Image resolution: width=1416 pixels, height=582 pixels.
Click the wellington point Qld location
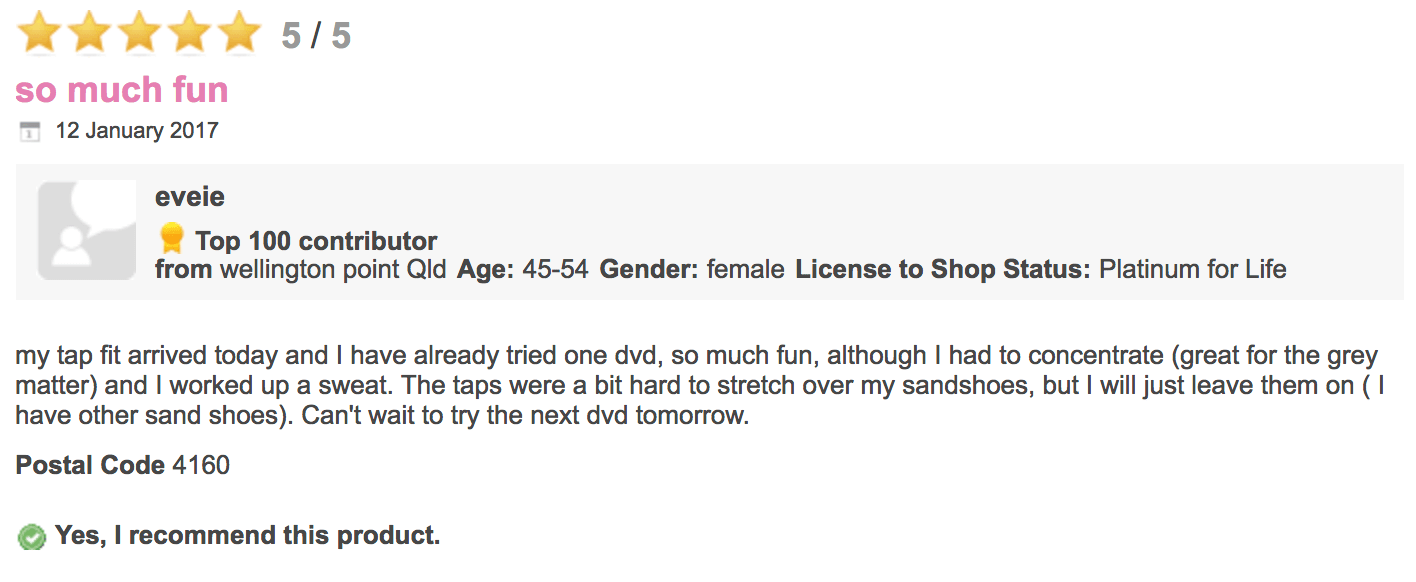(332, 269)
